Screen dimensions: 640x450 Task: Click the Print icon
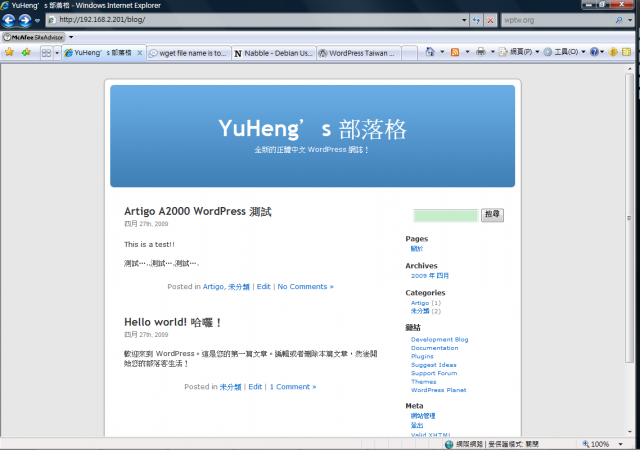pos(481,52)
